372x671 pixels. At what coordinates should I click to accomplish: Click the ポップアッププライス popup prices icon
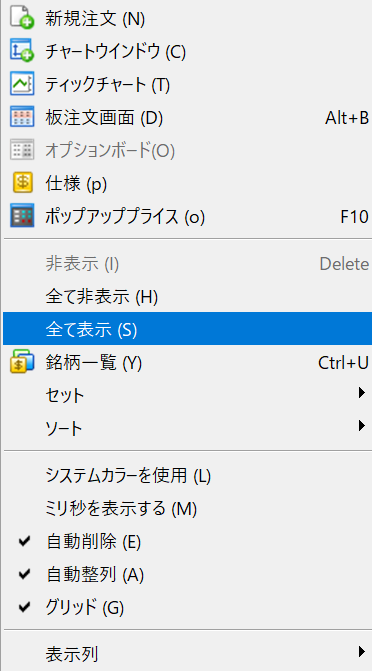pyautogui.click(x=21, y=217)
